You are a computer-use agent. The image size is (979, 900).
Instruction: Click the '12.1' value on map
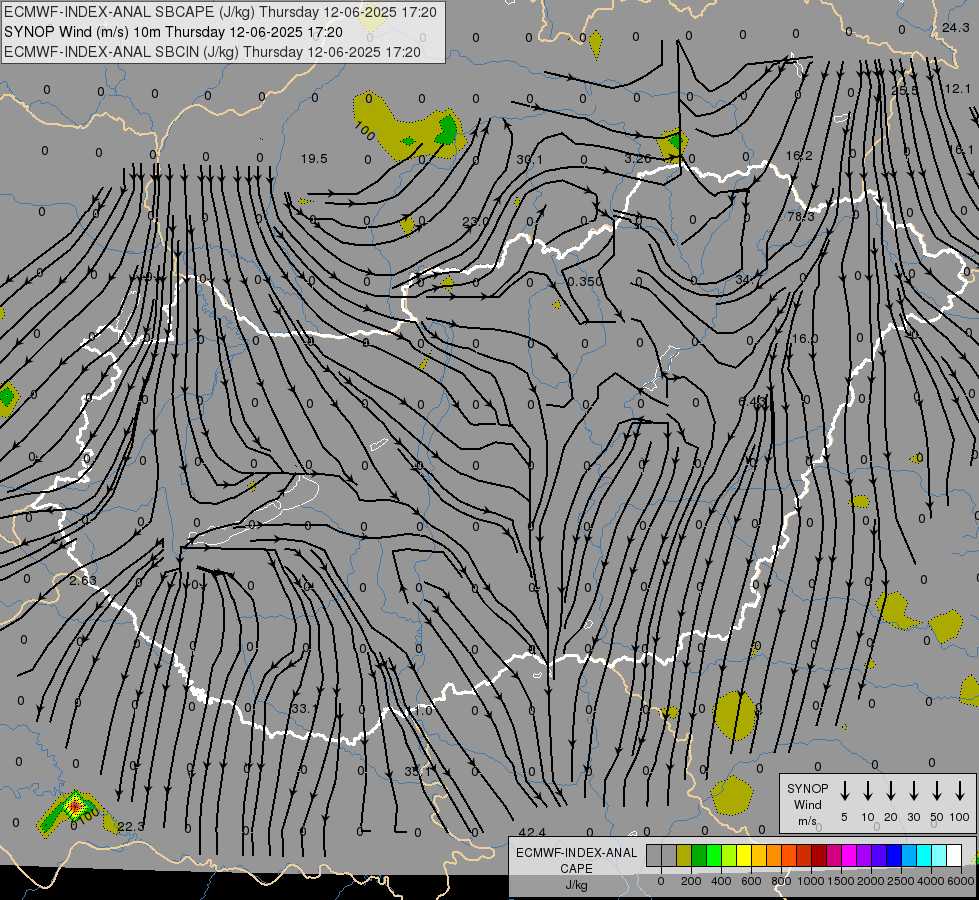point(958,89)
